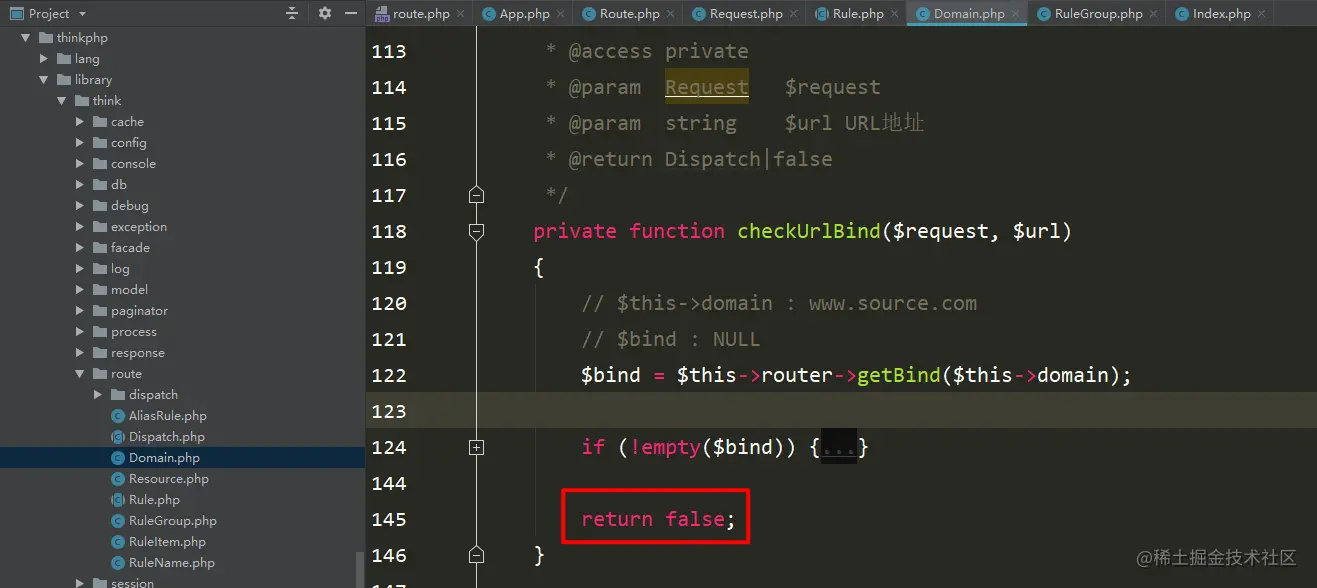Close the Request.php tab
This screenshot has width=1317, height=588.
794,14
